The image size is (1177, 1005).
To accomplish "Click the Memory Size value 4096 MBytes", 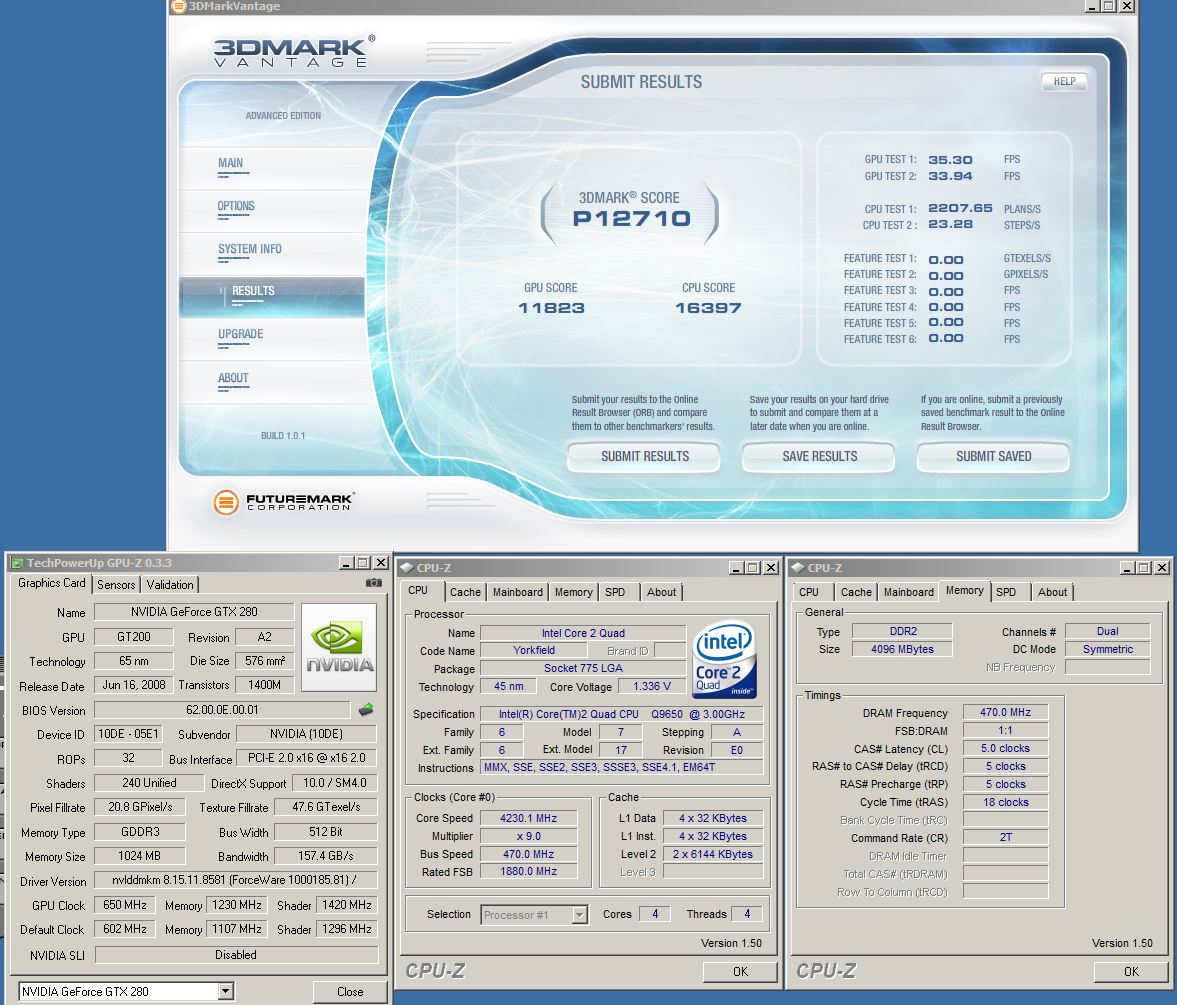I will tap(902, 649).
